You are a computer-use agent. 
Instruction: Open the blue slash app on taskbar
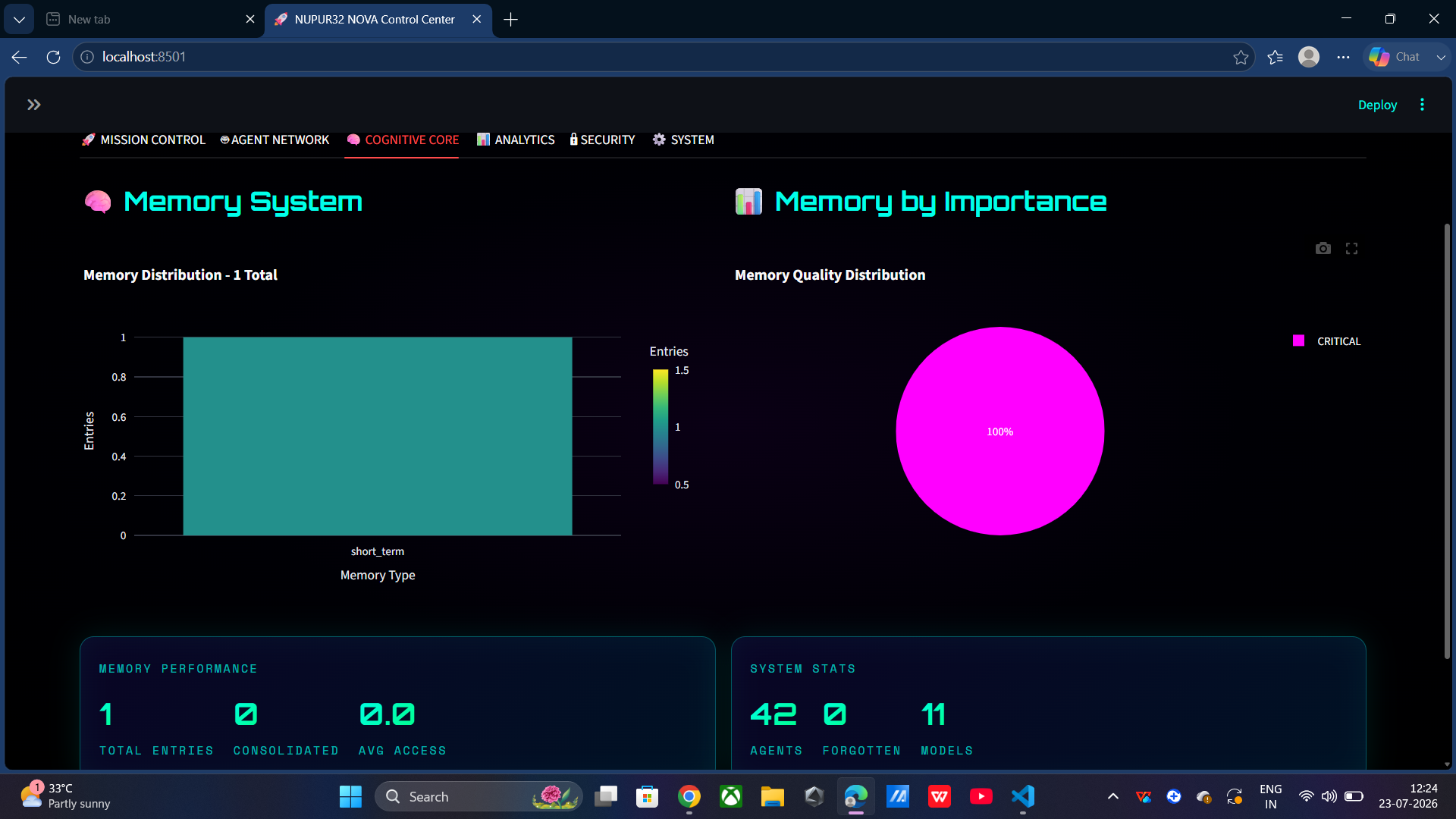tap(897, 796)
